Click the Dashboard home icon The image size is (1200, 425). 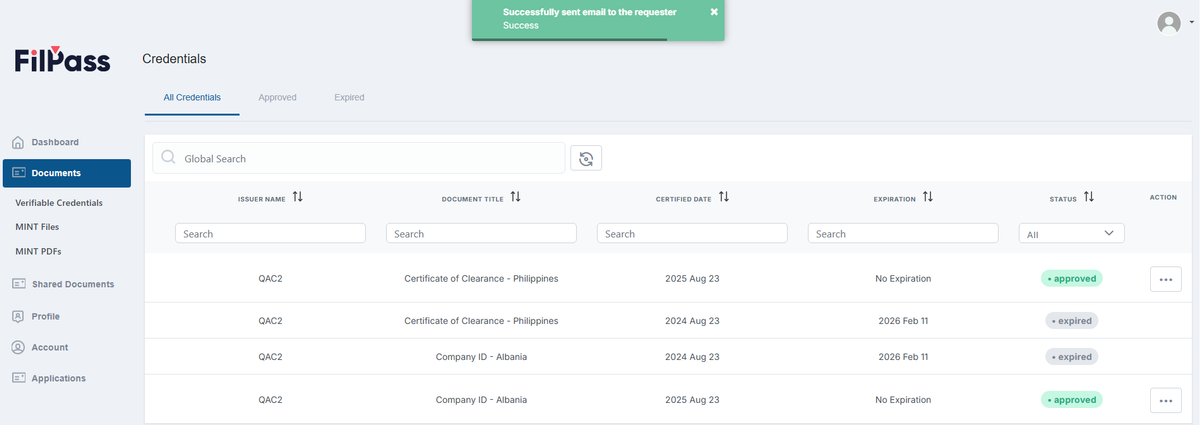pos(18,142)
